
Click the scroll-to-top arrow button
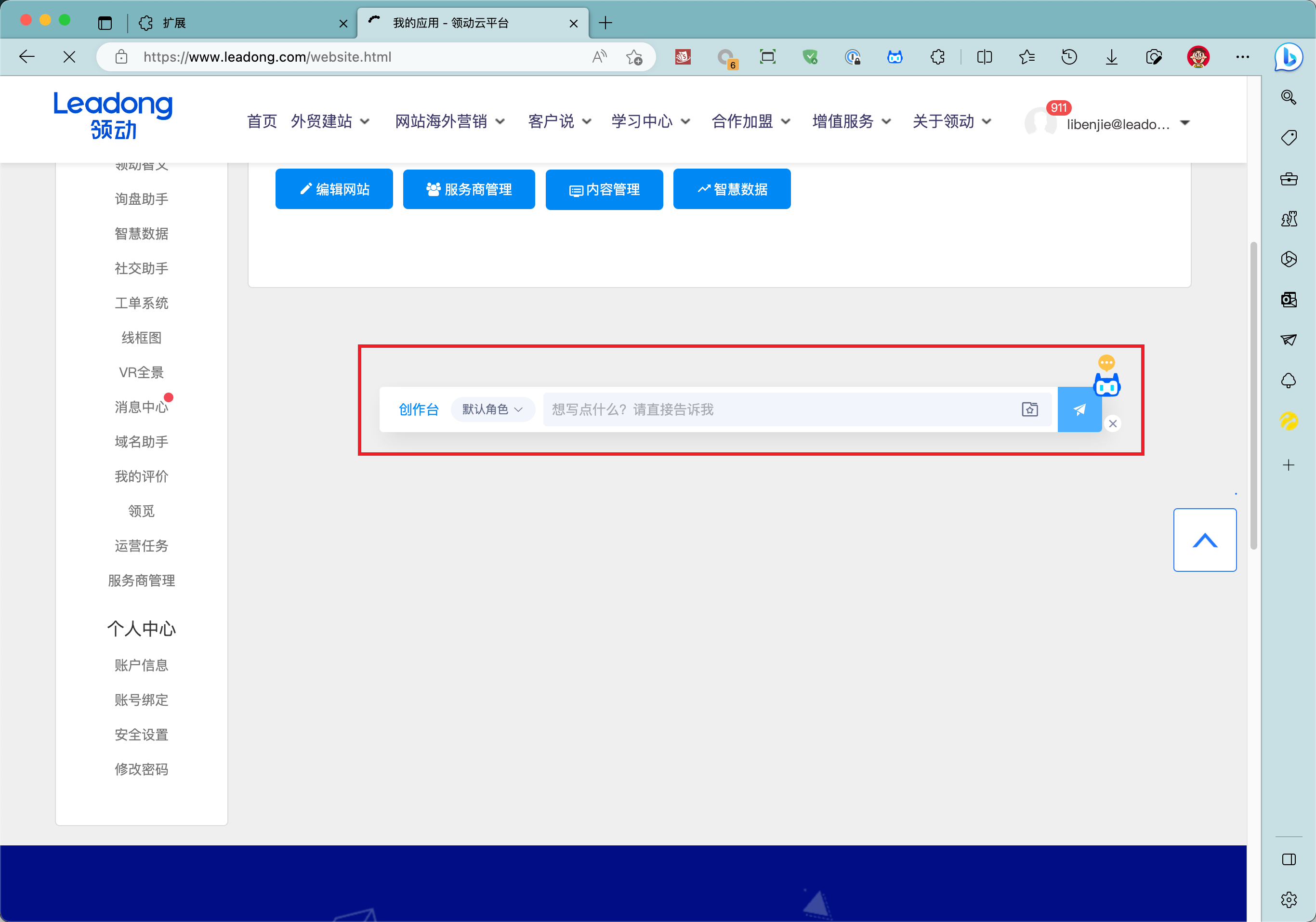1204,540
